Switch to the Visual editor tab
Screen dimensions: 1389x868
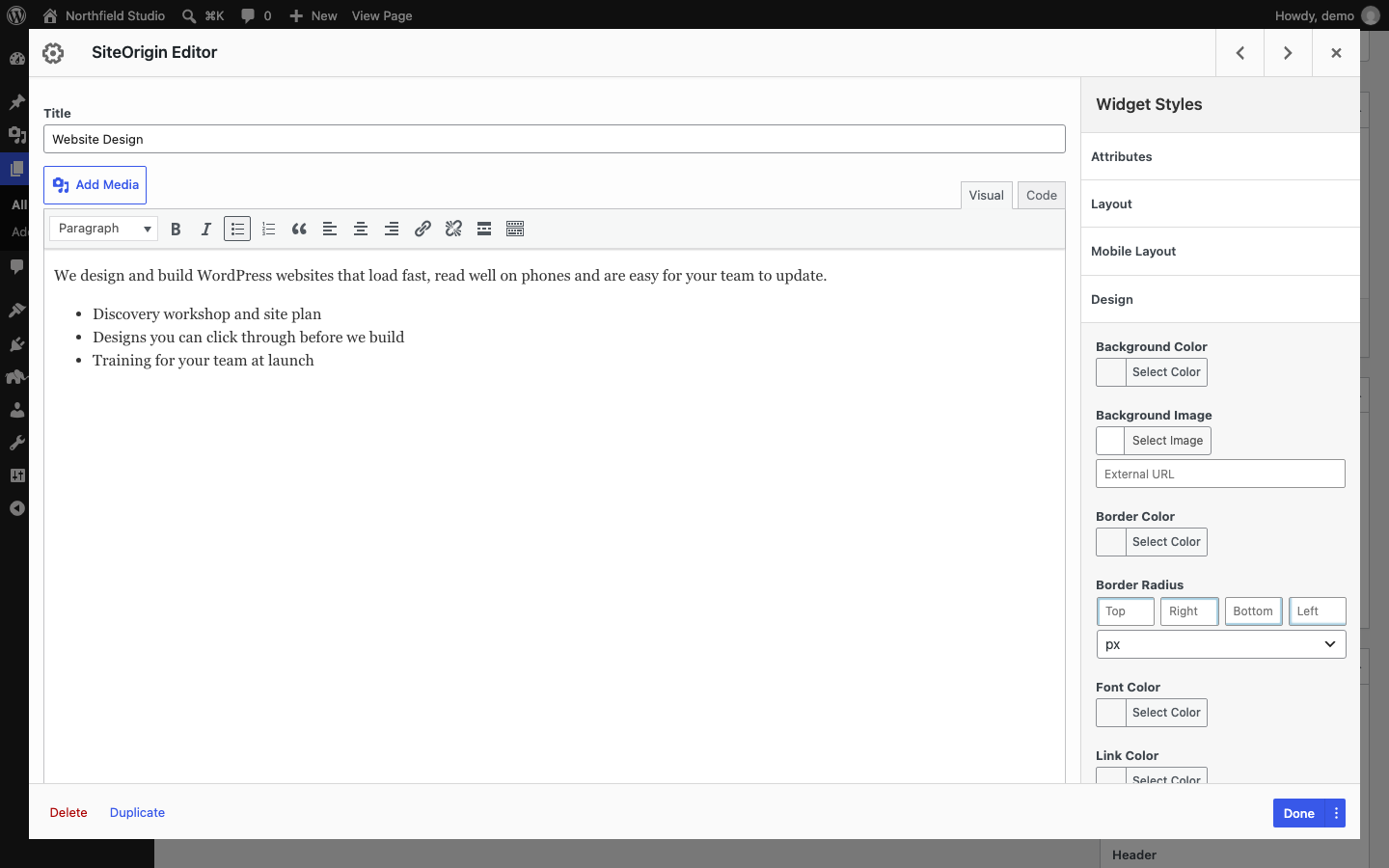click(x=987, y=195)
